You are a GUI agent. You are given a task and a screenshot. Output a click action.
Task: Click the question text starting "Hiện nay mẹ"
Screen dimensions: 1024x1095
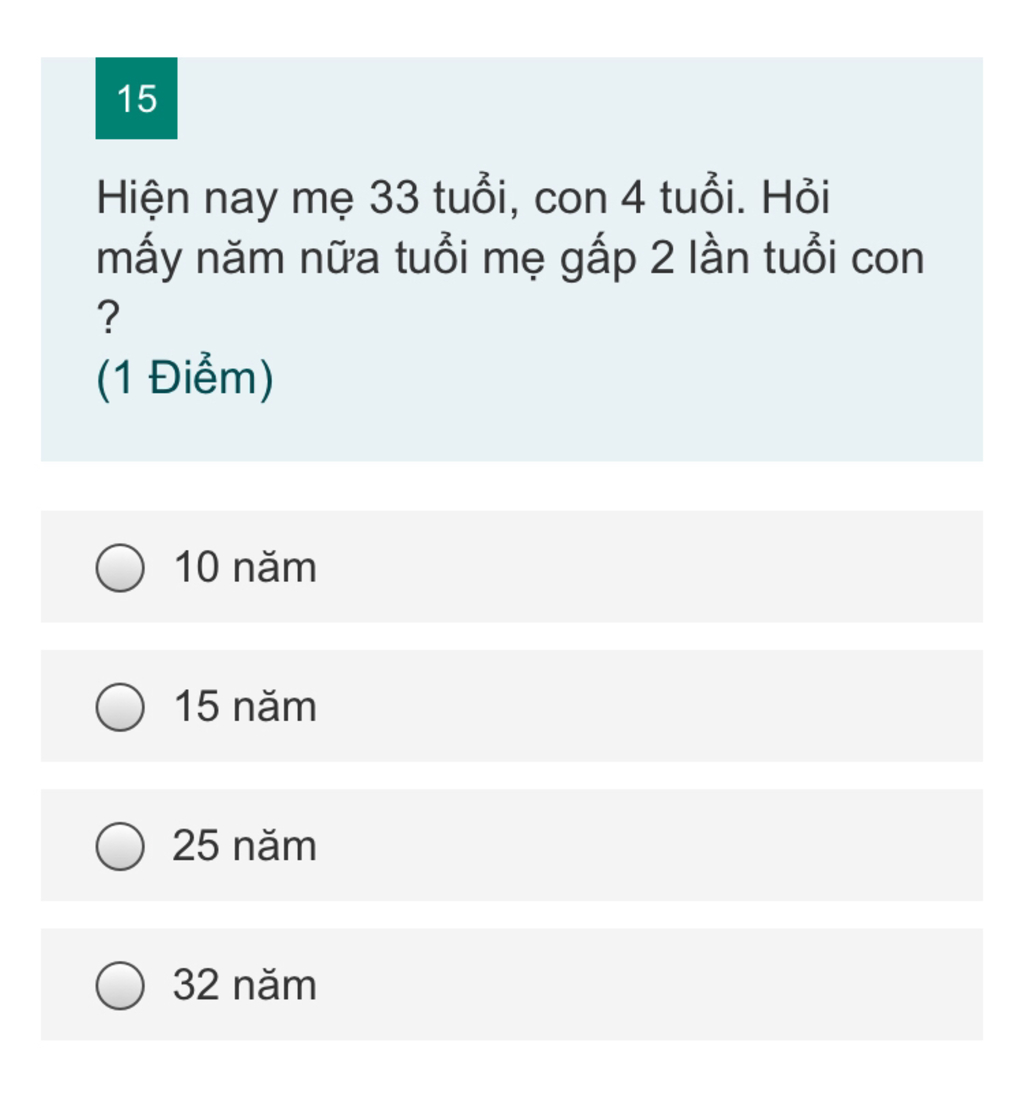510,257
